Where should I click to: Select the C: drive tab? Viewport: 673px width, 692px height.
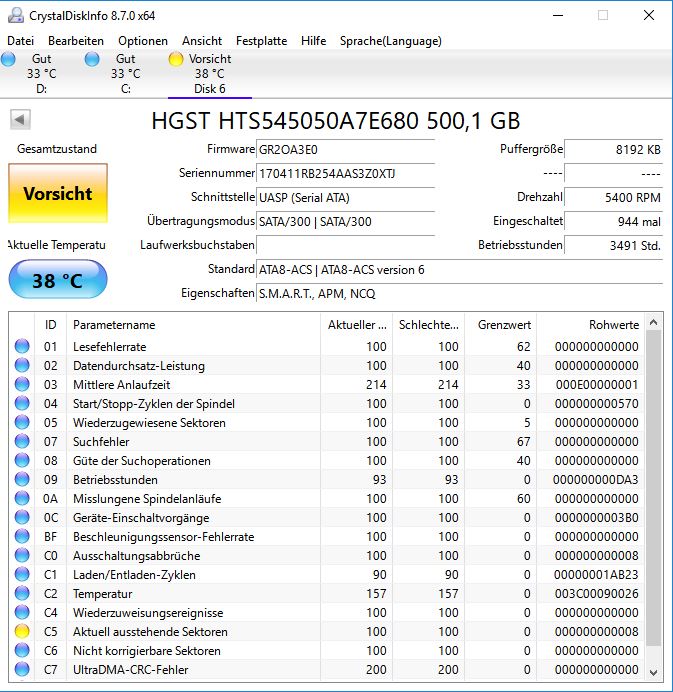(125, 74)
